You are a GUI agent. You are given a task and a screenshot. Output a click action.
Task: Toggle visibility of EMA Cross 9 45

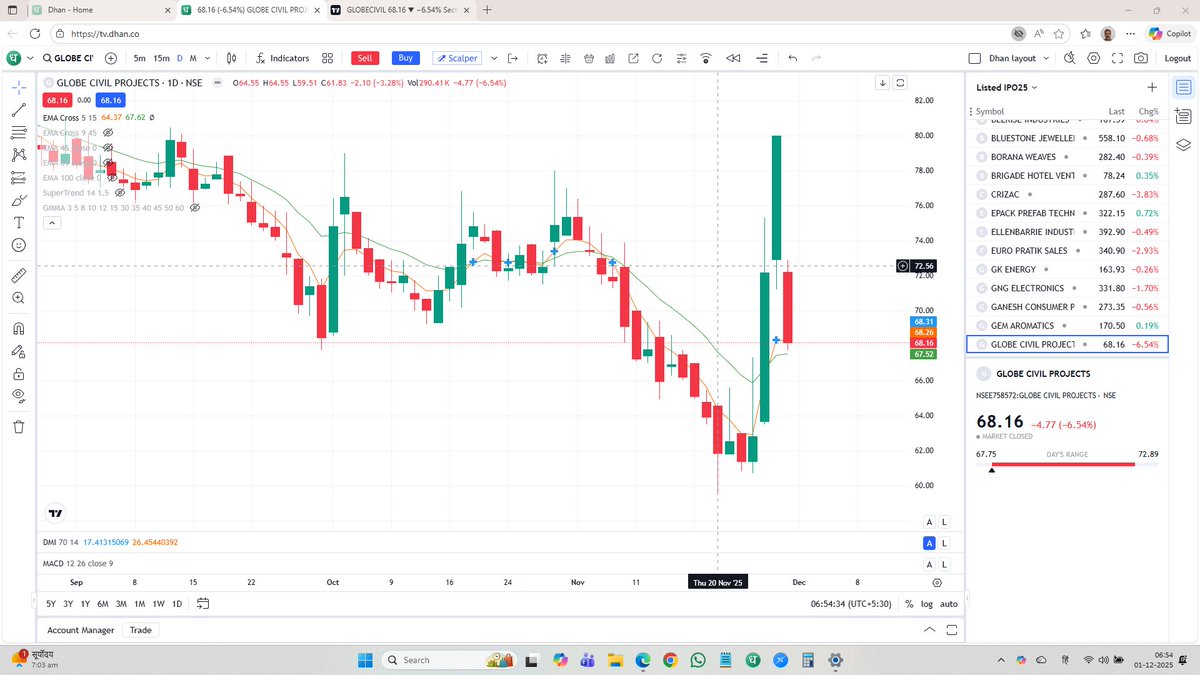107,132
